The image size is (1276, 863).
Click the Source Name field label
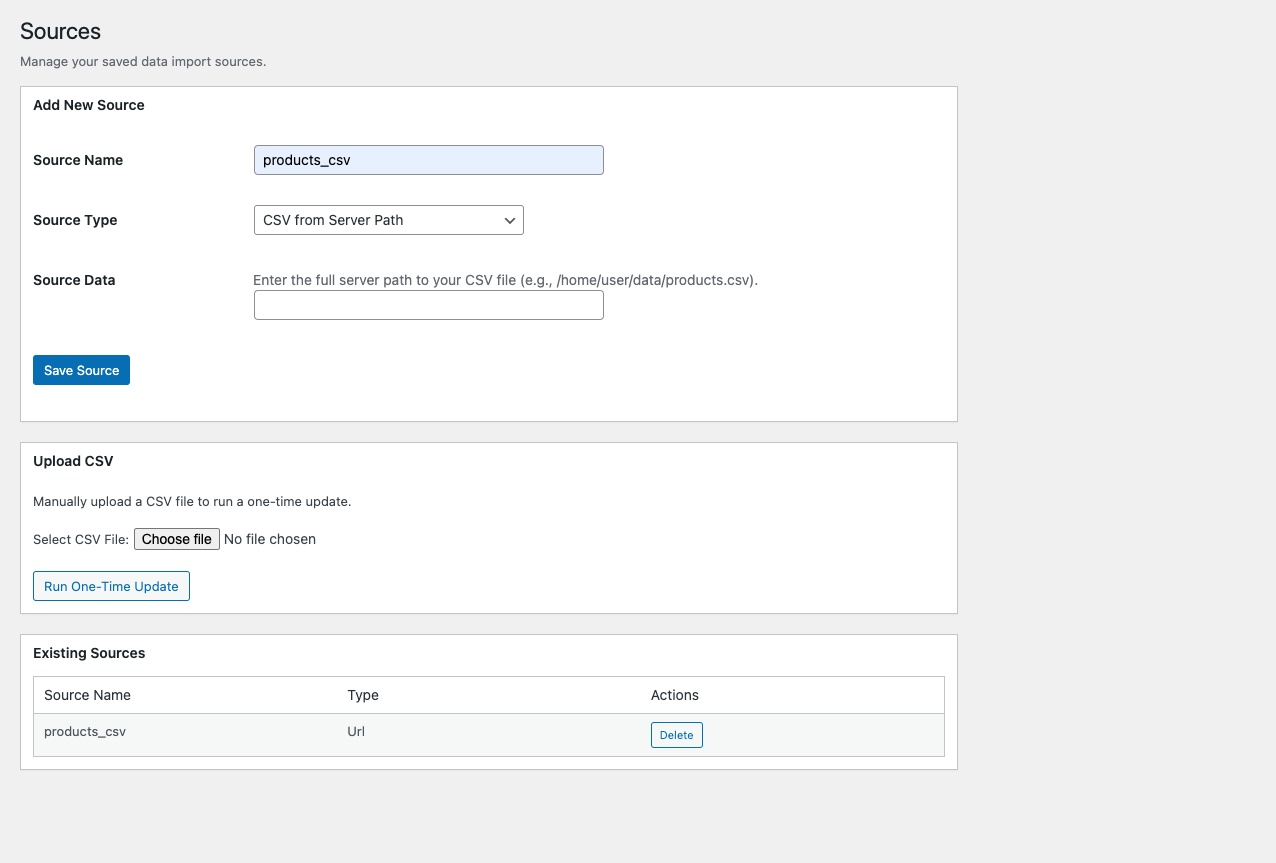pos(78,160)
